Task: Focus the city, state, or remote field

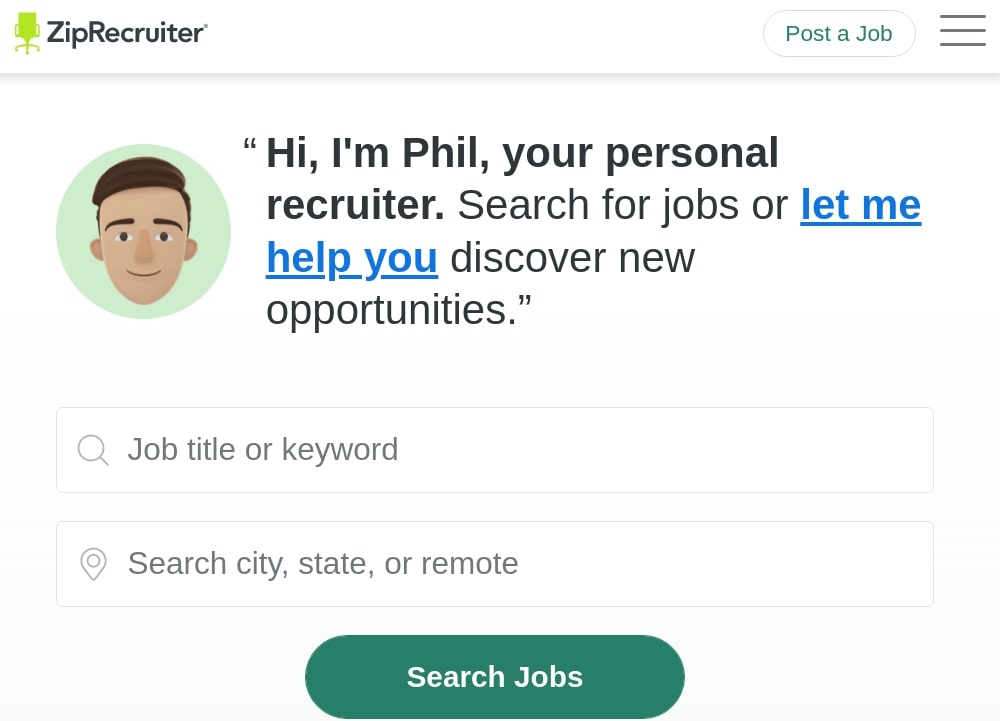Action: [x=520, y=564]
